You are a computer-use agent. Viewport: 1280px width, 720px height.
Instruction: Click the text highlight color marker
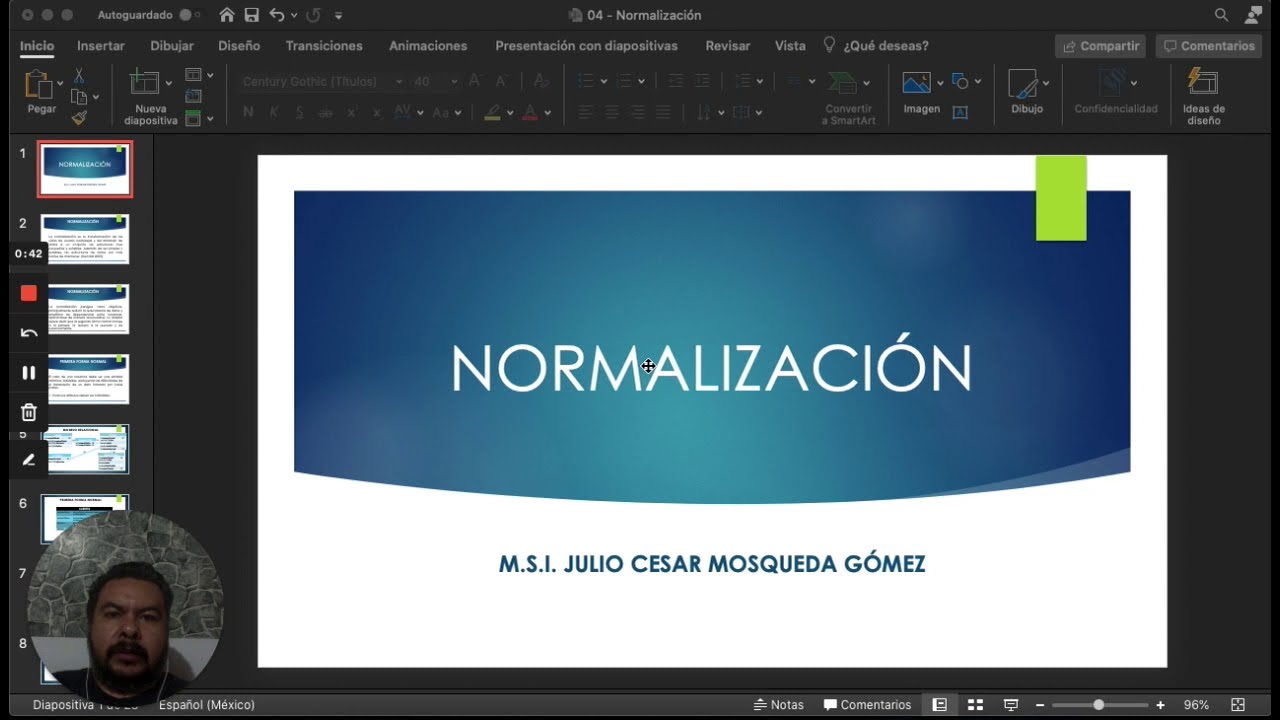[492, 112]
